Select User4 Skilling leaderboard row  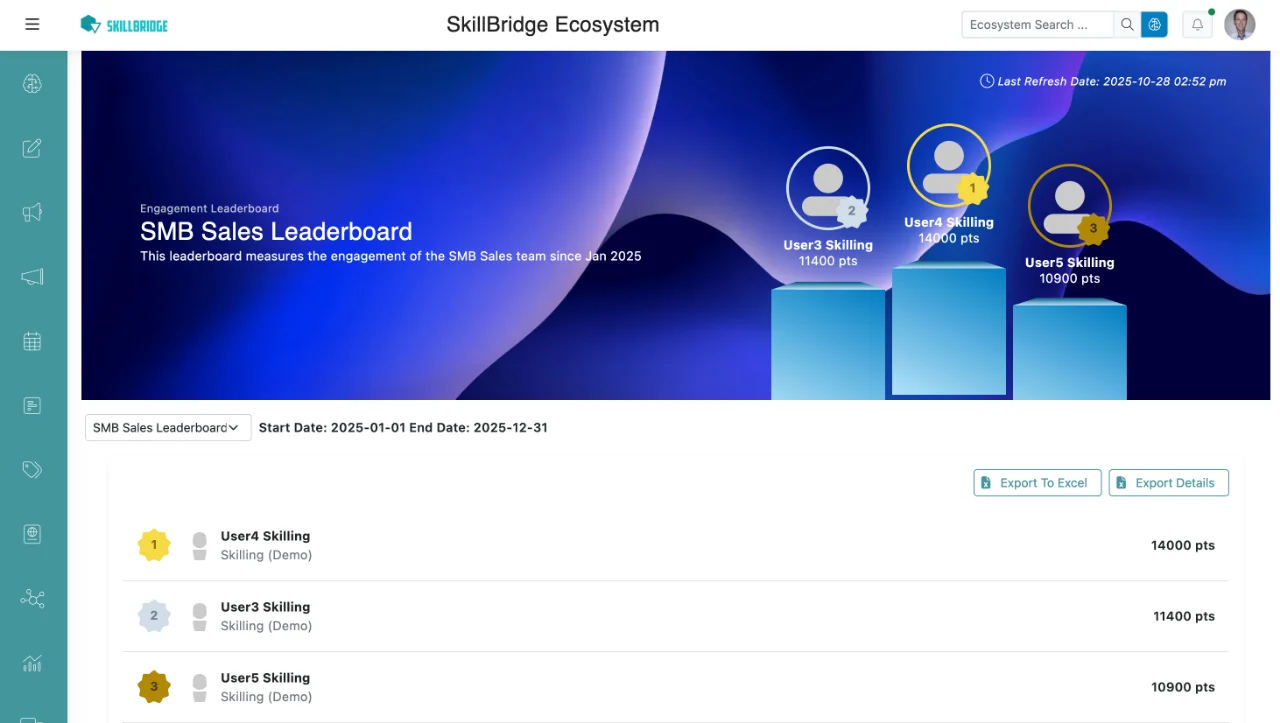675,546
